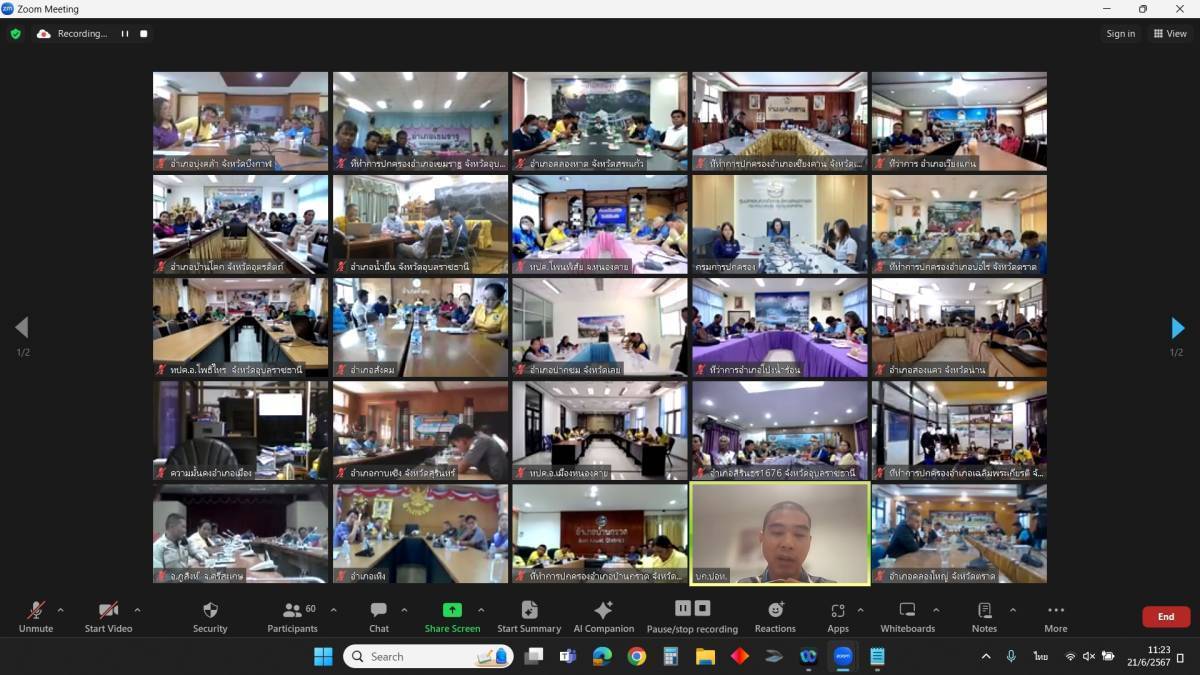The width and height of the screenshot is (1200, 675).
Task: Open the Security shield options
Action: 210,616
